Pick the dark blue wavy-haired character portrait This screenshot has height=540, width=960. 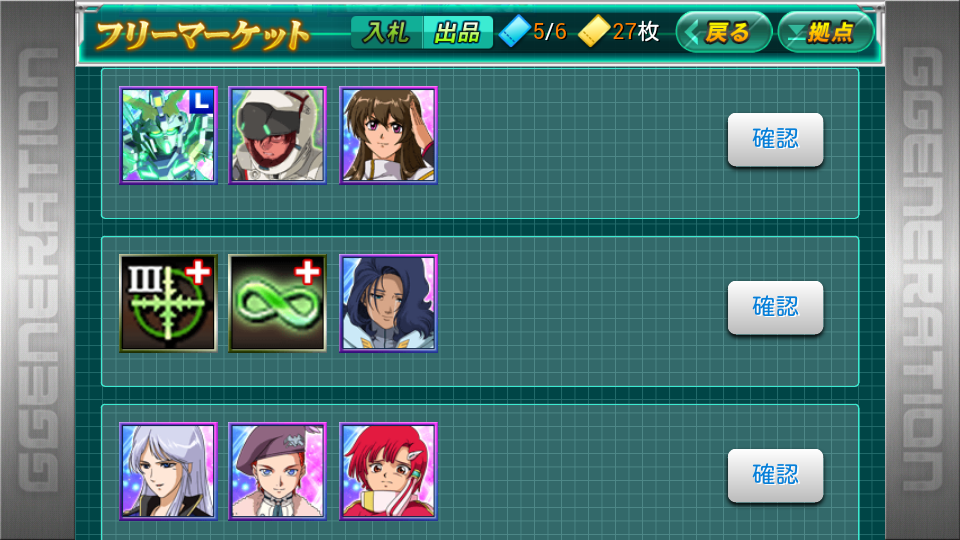388,304
